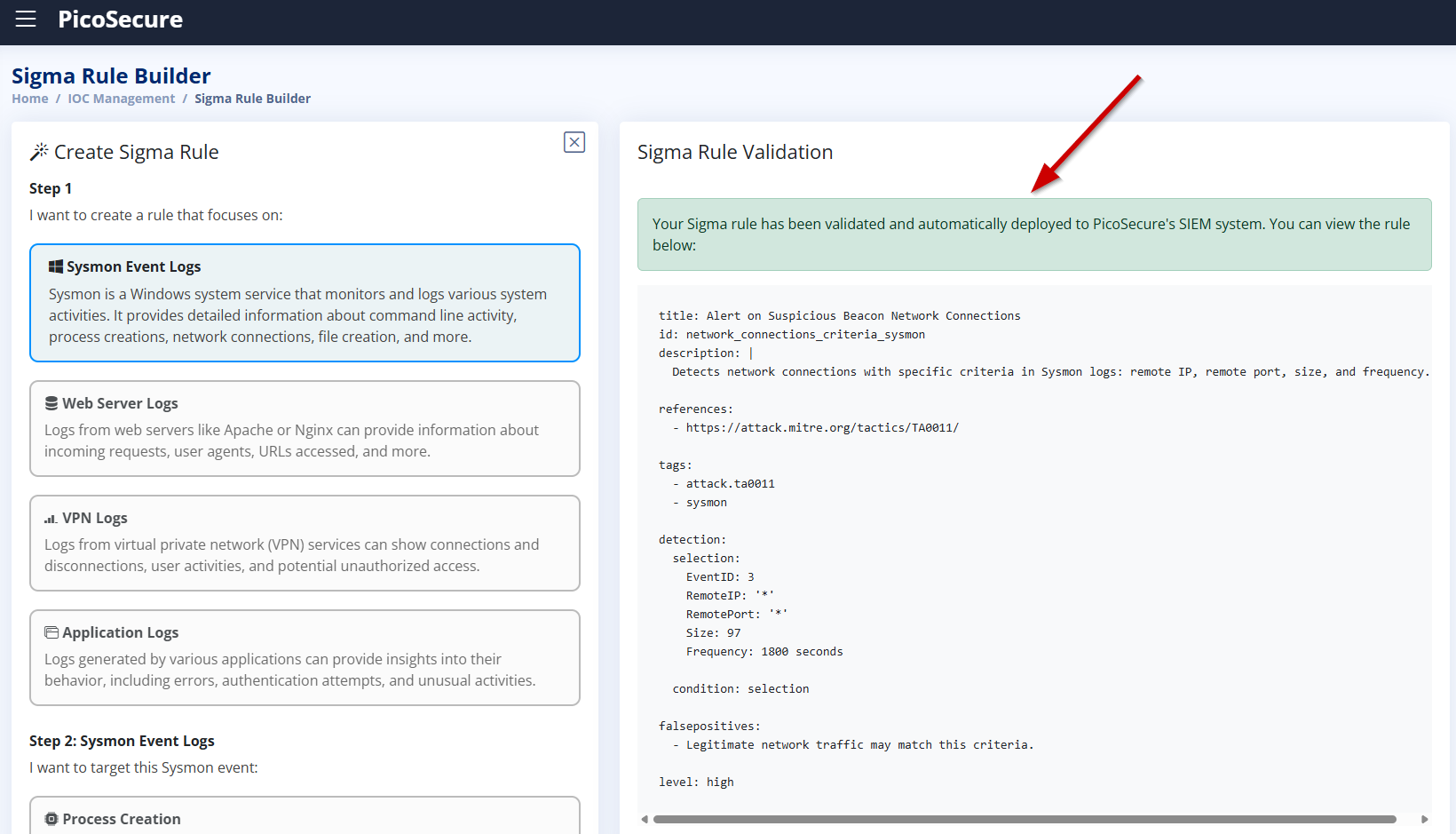Click the window icon on Application Logs
This screenshot has height=834, width=1456.
pos(51,632)
